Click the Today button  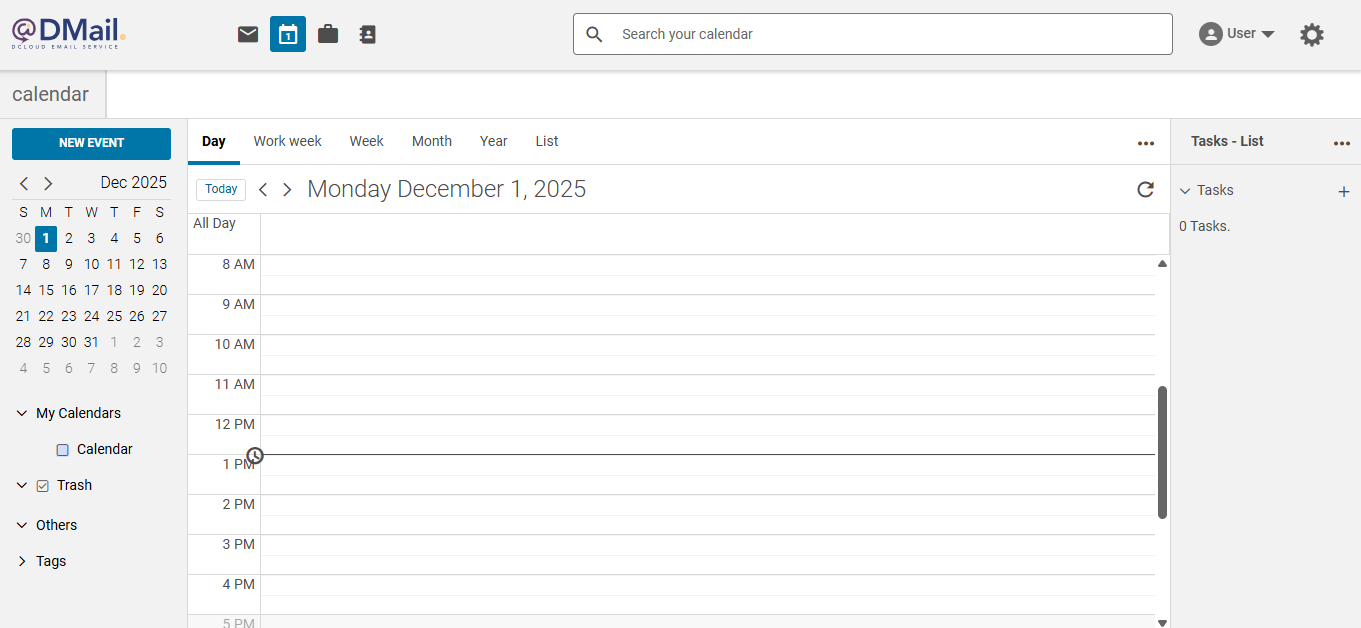point(221,189)
